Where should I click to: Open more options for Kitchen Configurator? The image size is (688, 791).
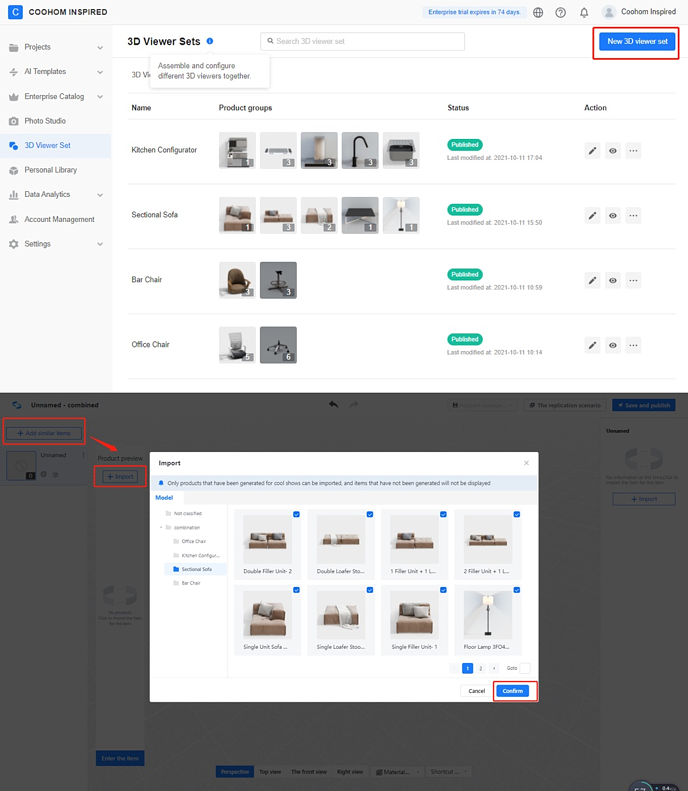633,150
